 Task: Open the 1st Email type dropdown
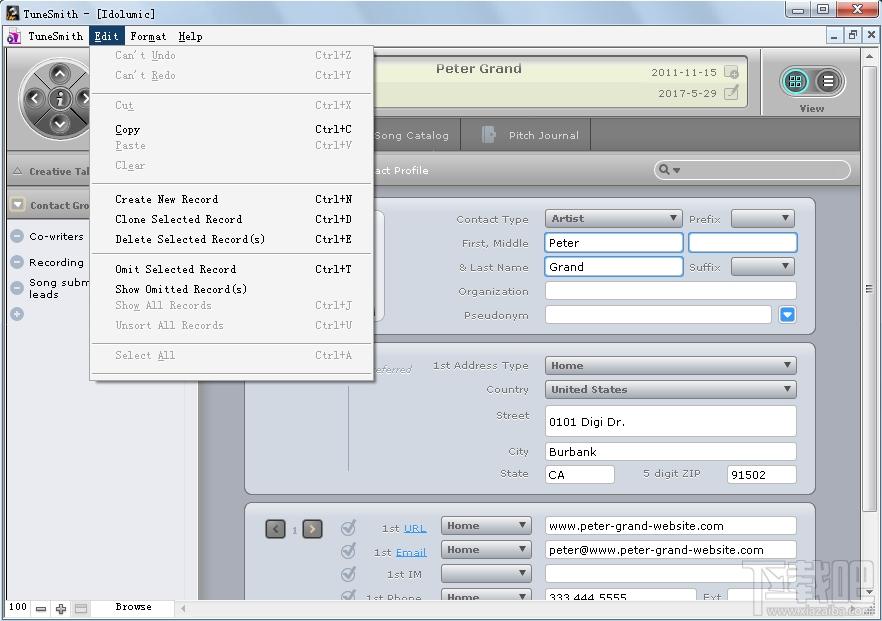tap(486, 550)
